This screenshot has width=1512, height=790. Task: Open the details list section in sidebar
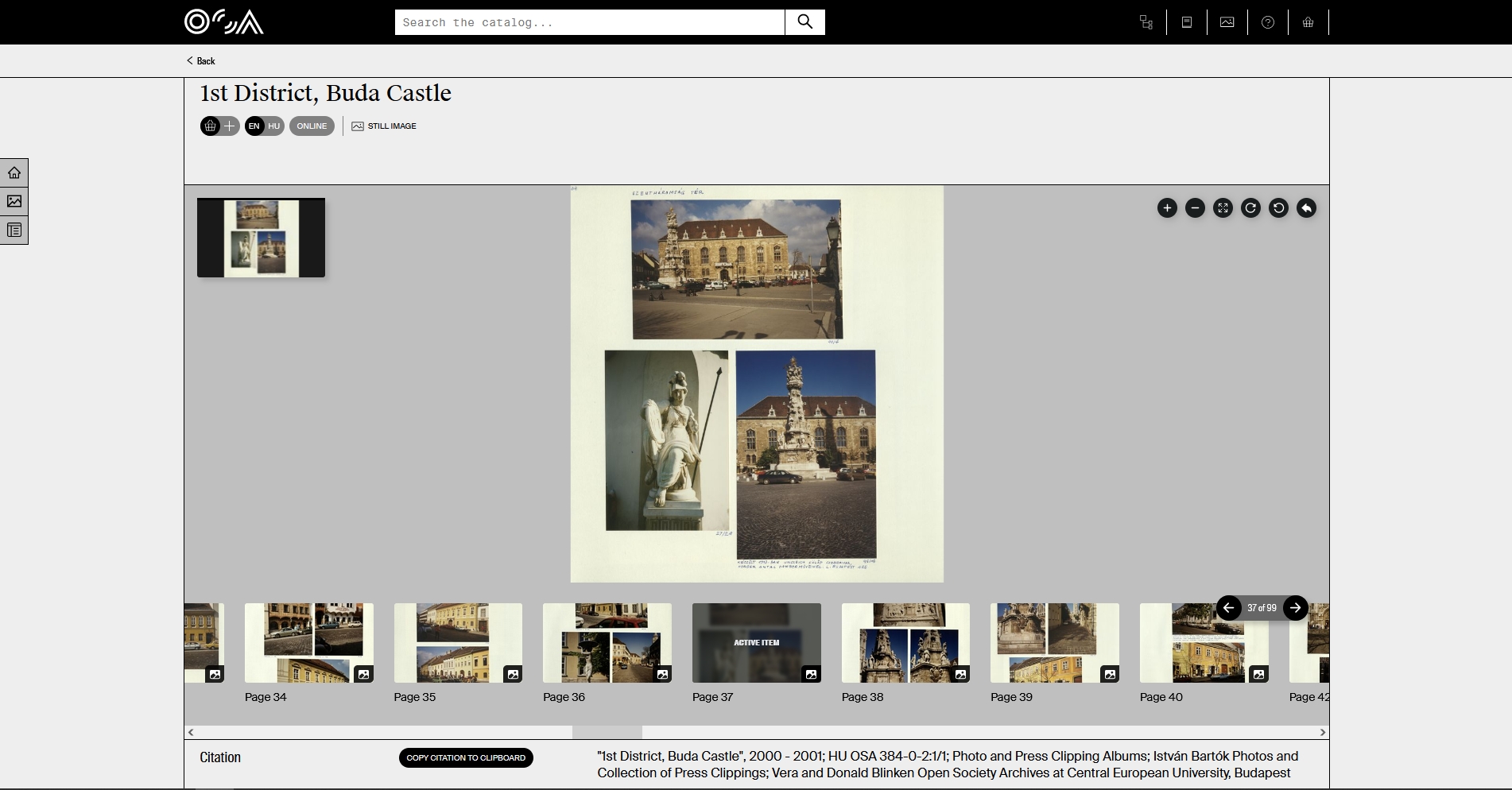point(14,230)
